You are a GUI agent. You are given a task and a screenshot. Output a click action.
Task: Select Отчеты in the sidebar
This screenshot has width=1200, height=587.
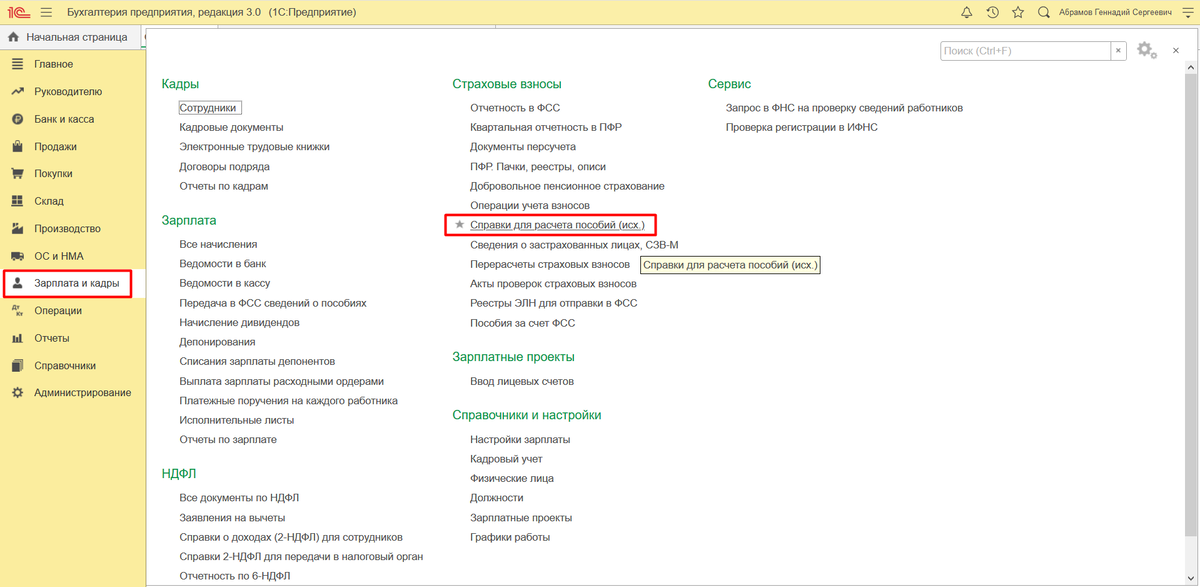(x=73, y=338)
